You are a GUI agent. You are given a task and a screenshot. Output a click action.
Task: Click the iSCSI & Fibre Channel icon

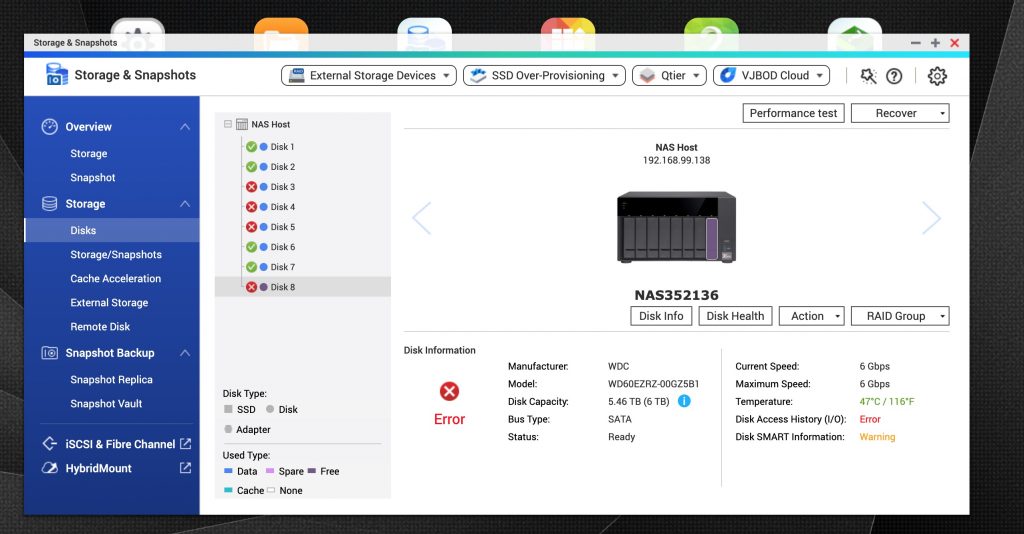coord(50,444)
